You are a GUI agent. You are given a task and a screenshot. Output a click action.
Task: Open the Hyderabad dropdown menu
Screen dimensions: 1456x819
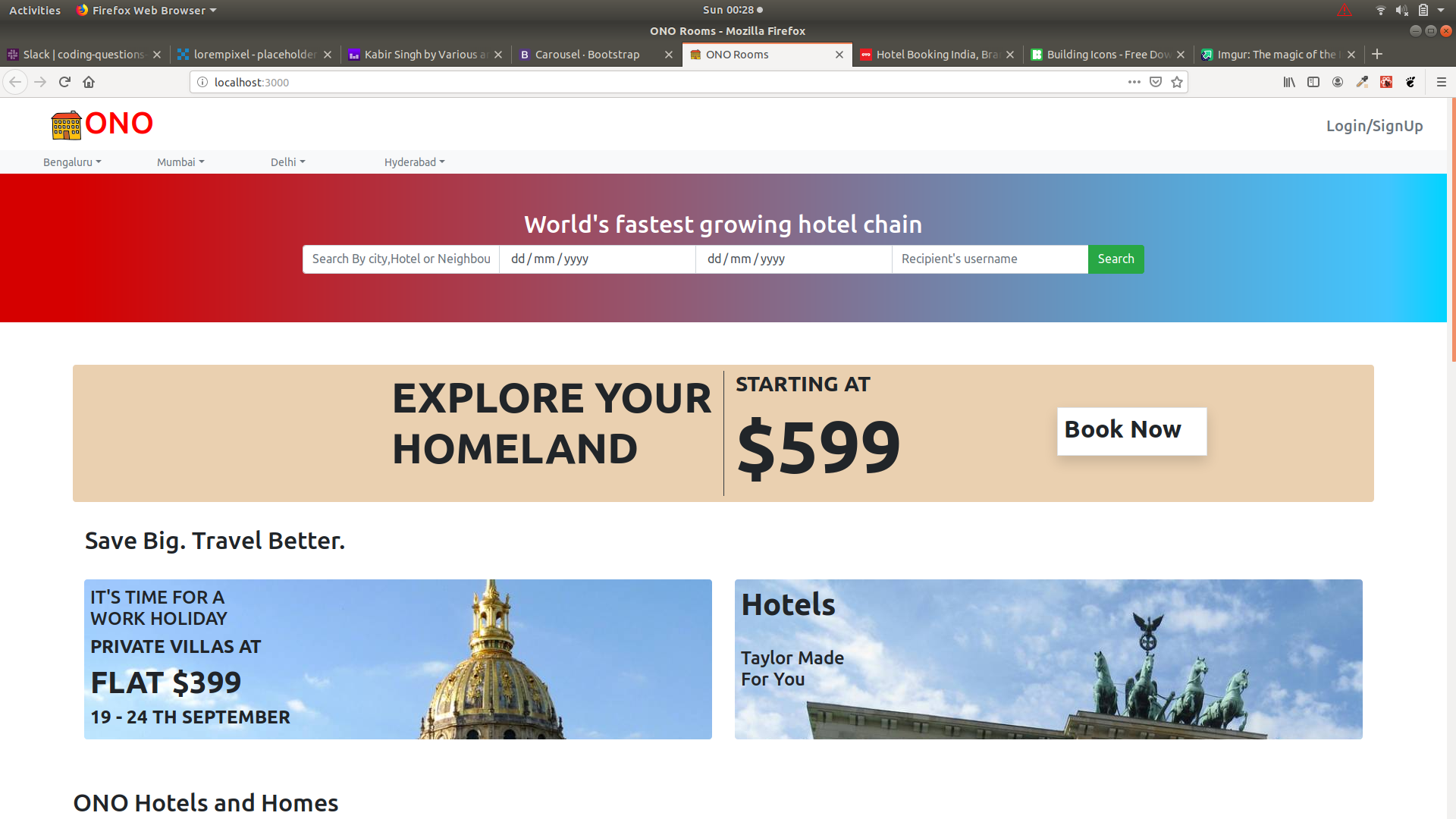click(415, 162)
